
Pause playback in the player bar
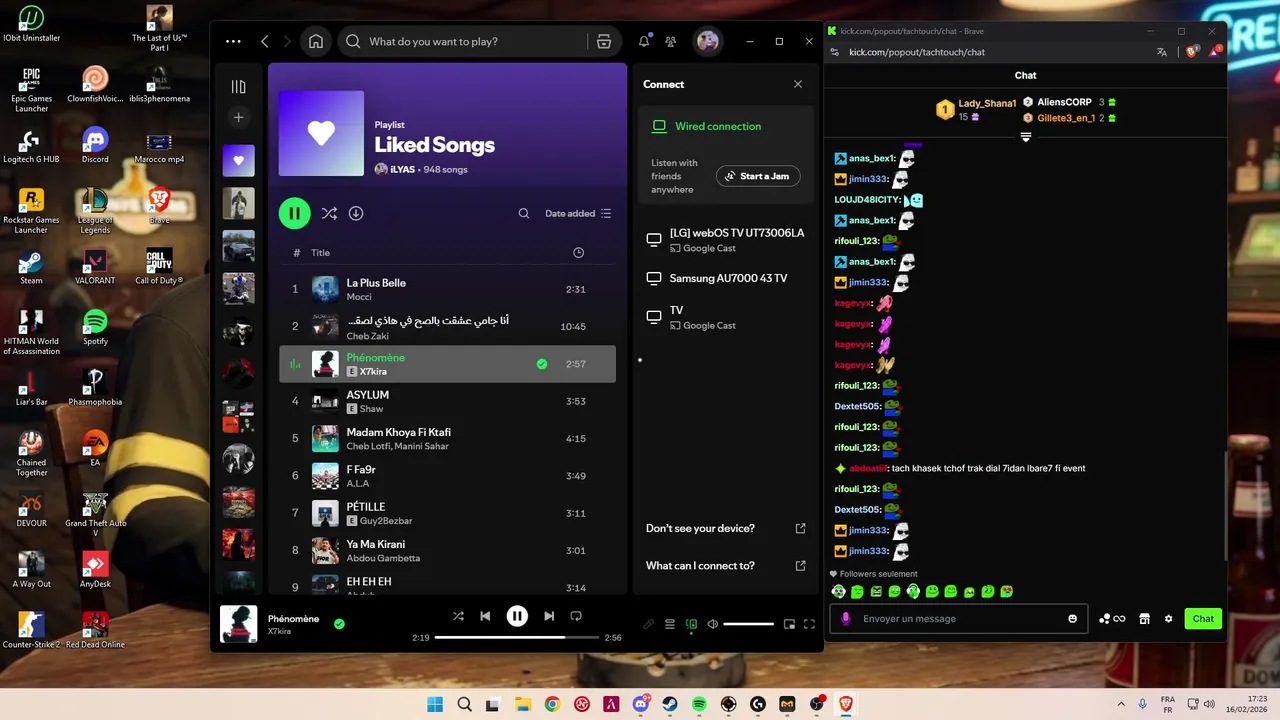[517, 616]
